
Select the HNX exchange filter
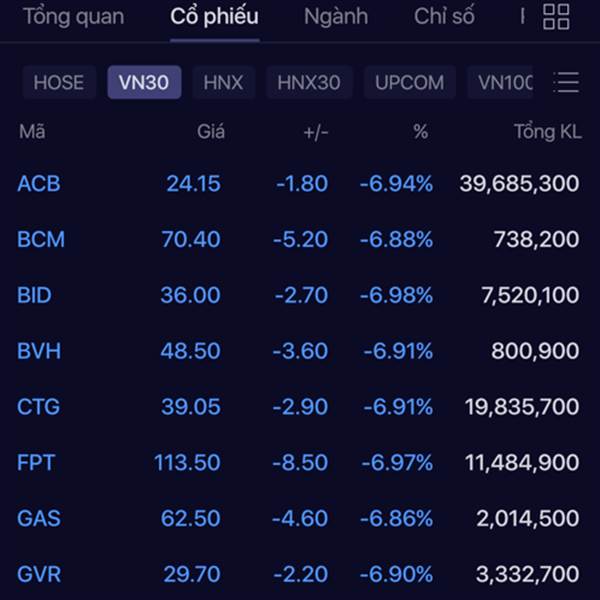coord(223,82)
